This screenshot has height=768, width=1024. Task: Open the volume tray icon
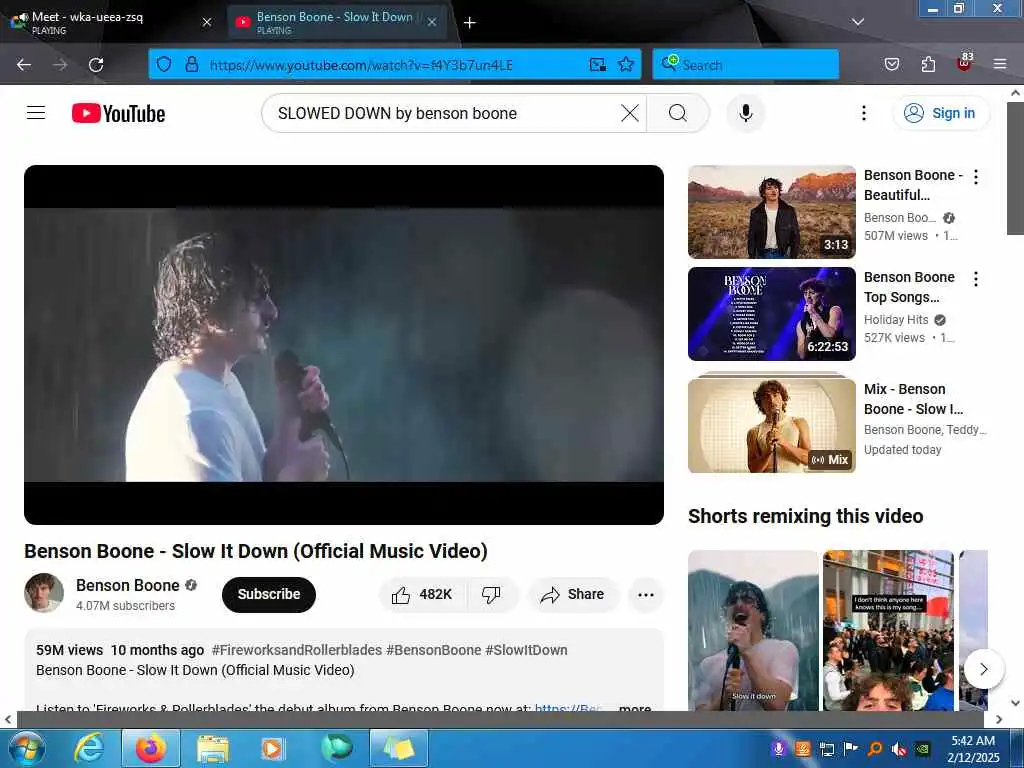[x=899, y=749]
